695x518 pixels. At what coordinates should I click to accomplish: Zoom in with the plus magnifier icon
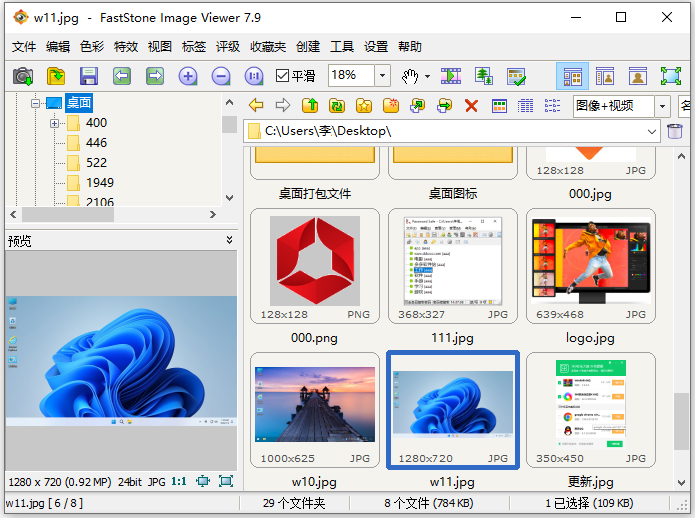point(188,76)
